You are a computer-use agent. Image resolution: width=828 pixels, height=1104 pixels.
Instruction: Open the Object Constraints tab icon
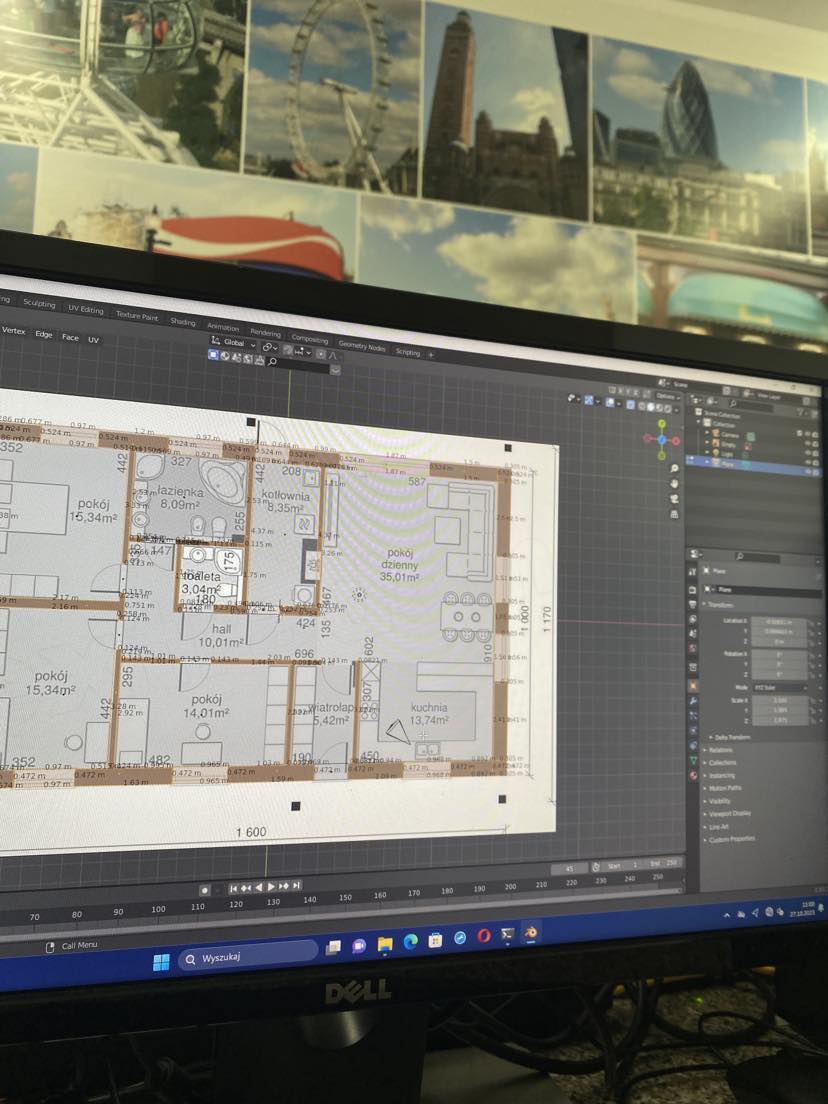[x=694, y=745]
